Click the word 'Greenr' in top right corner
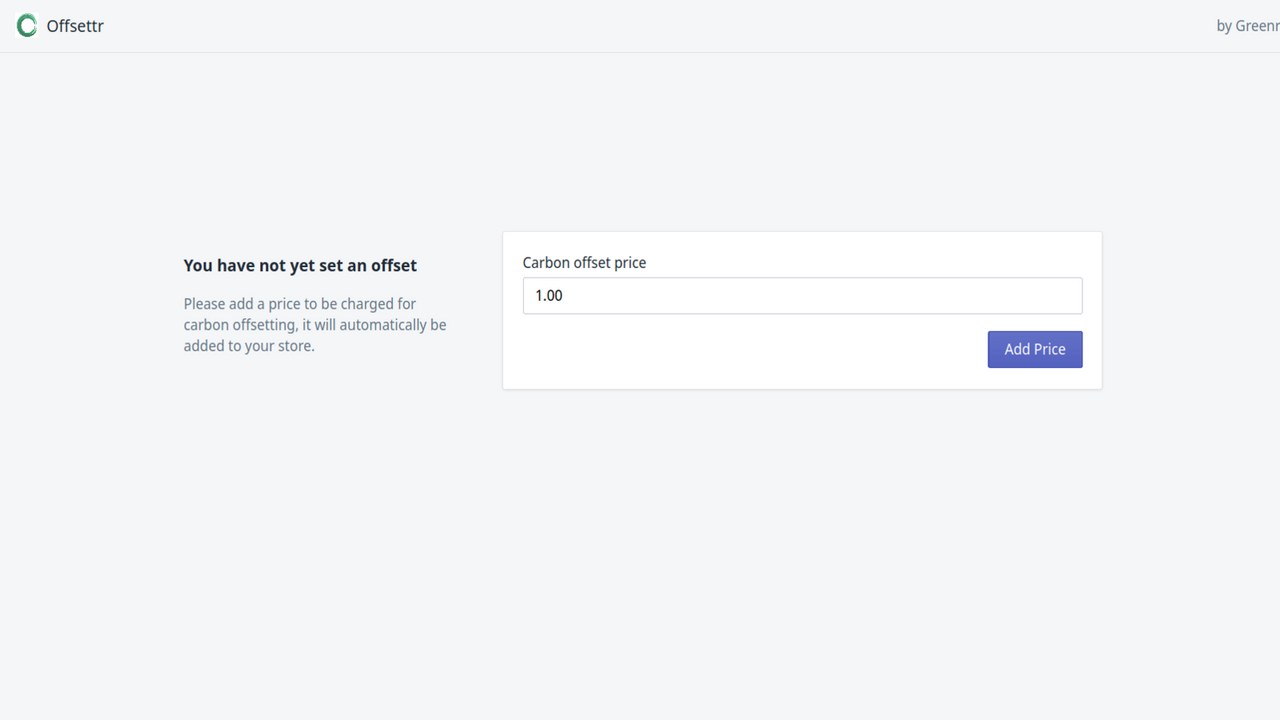This screenshot has height=720, width=1280. [x=1257, y=26]
